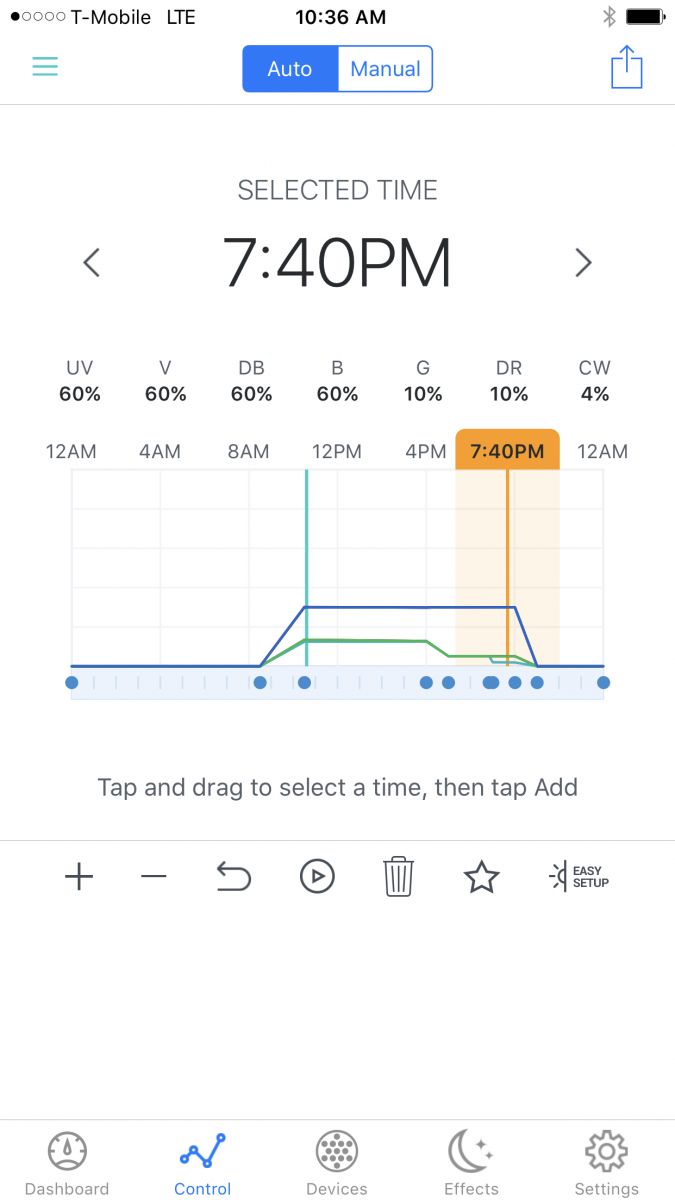Select the UV 60% channel

[80, 381]
